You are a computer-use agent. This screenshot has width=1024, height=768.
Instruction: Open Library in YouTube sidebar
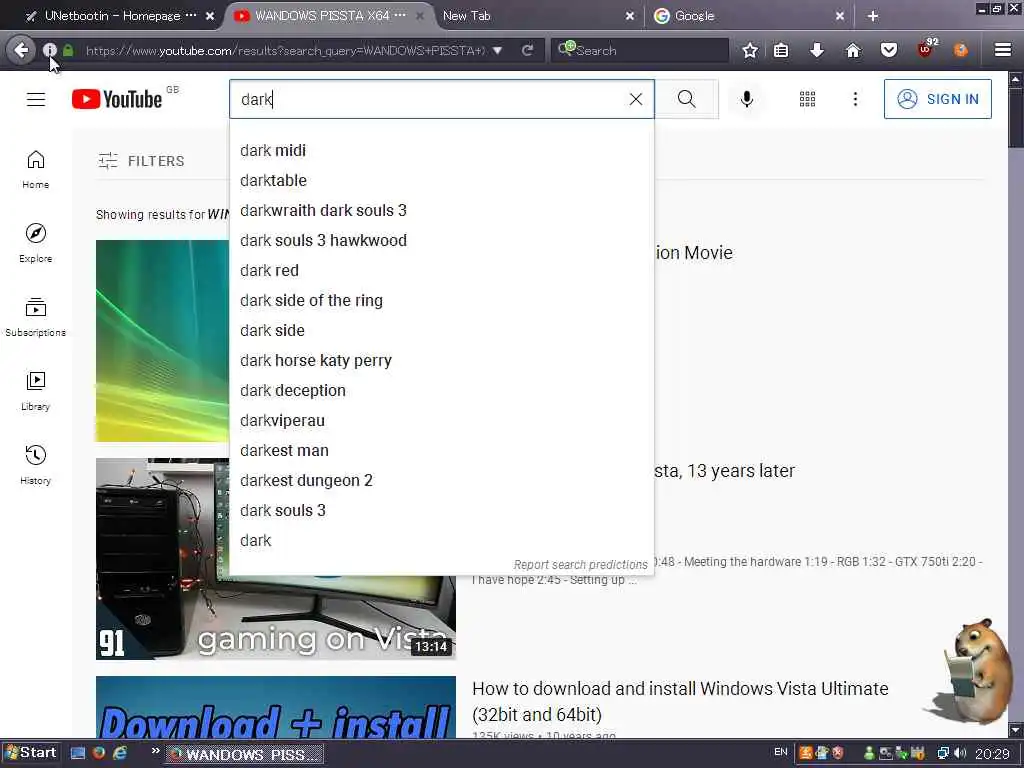click(x=36, y=391)
